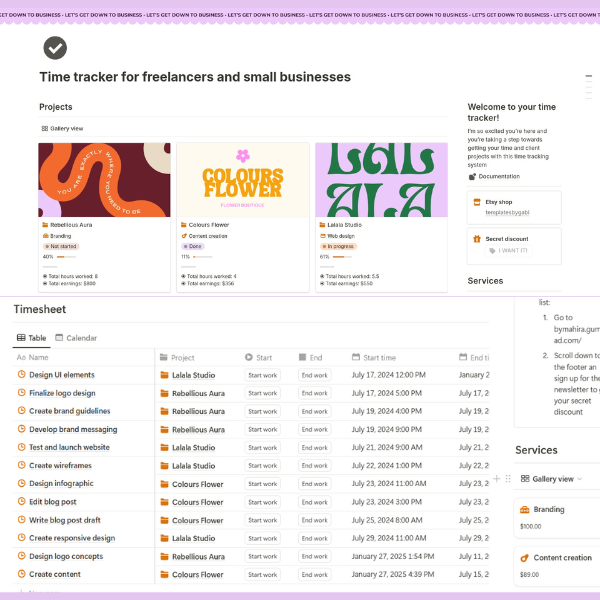Click the Not started status tag
Screen dimensions: 600x600
[x=61, y=246]
